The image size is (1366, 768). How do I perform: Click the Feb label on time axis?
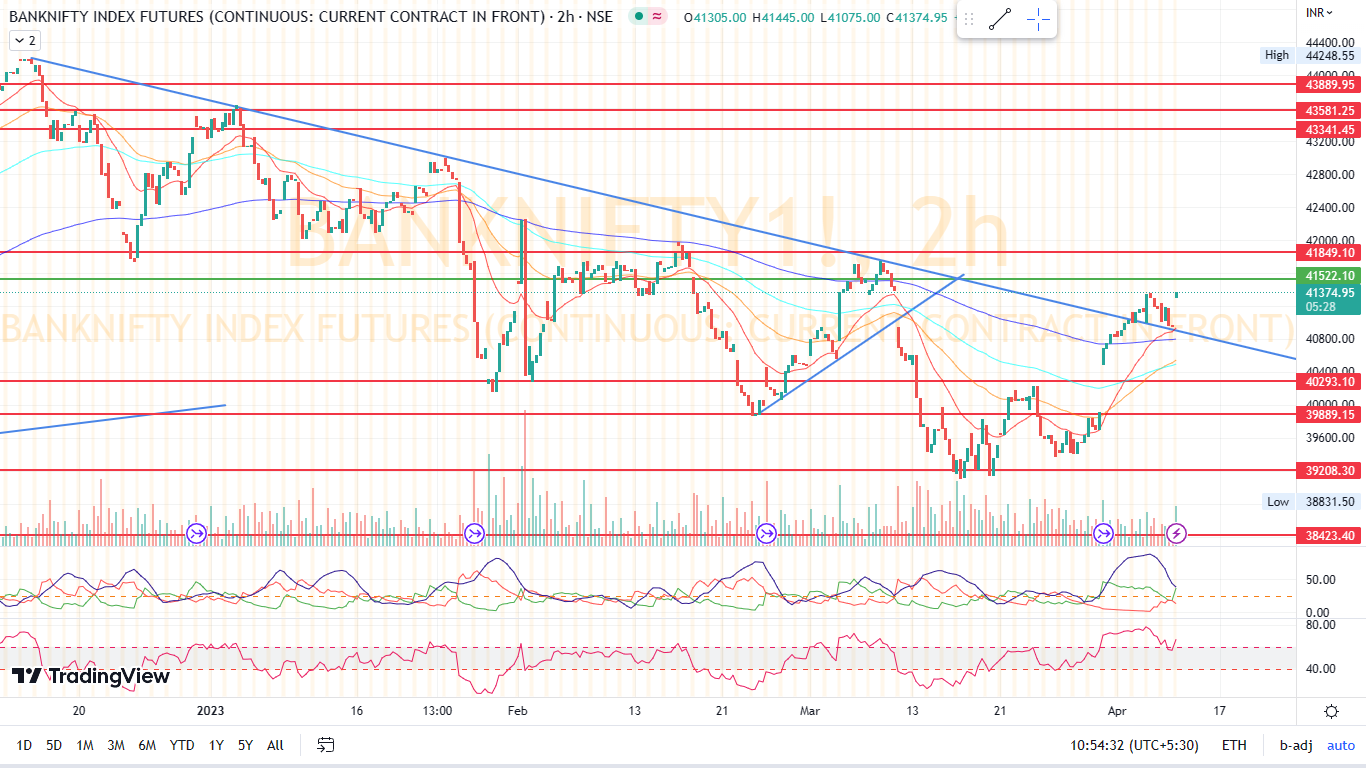517,711
